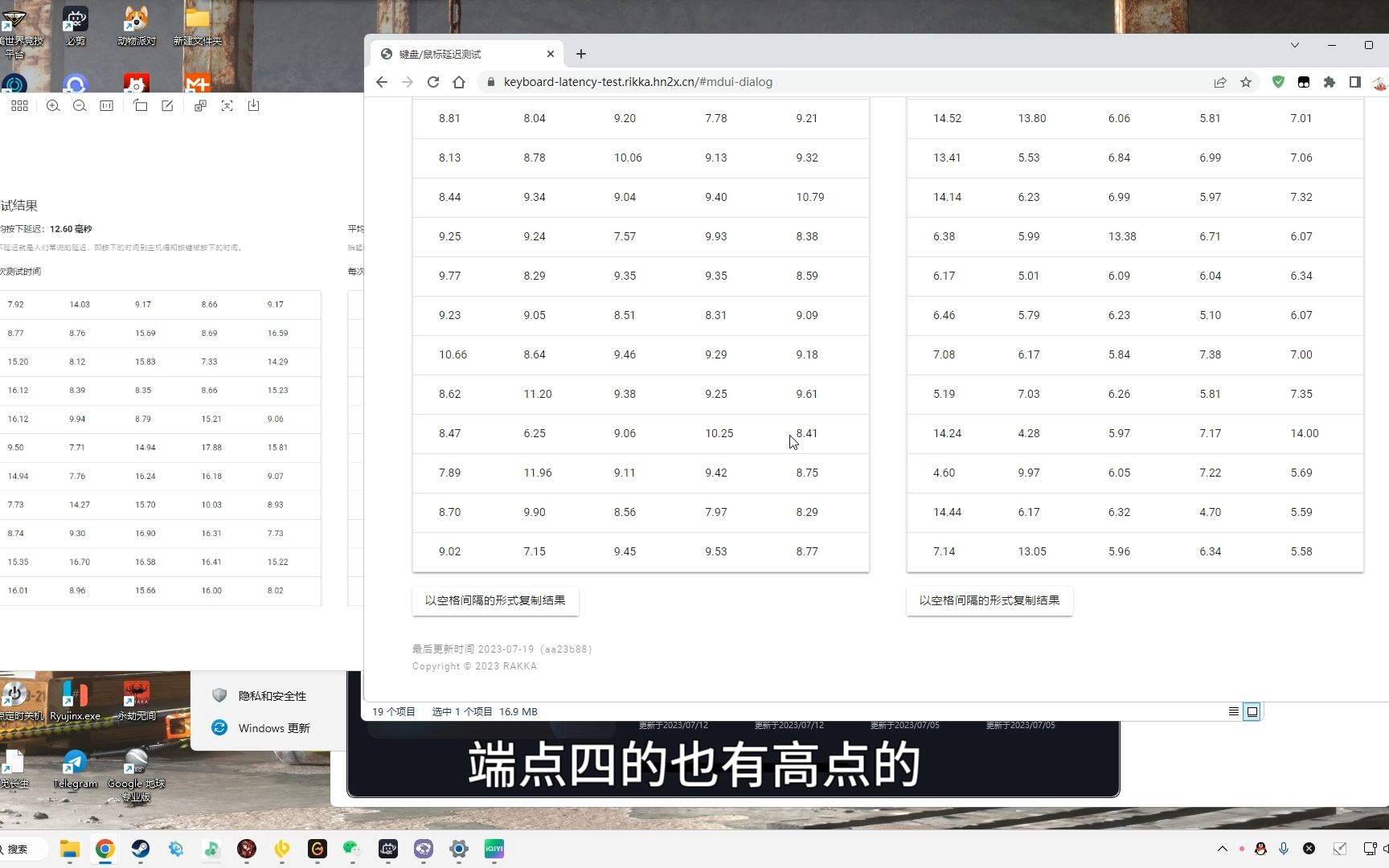1389x868 pixels.
Task: Show hidden system tray icons
Action: 1223,849
